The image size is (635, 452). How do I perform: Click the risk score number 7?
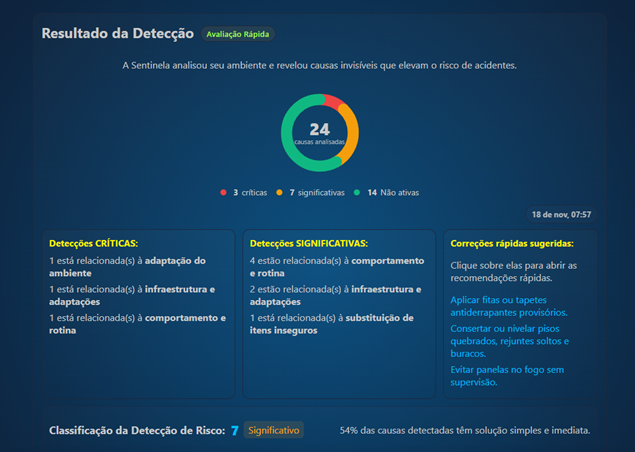[235, 430]
